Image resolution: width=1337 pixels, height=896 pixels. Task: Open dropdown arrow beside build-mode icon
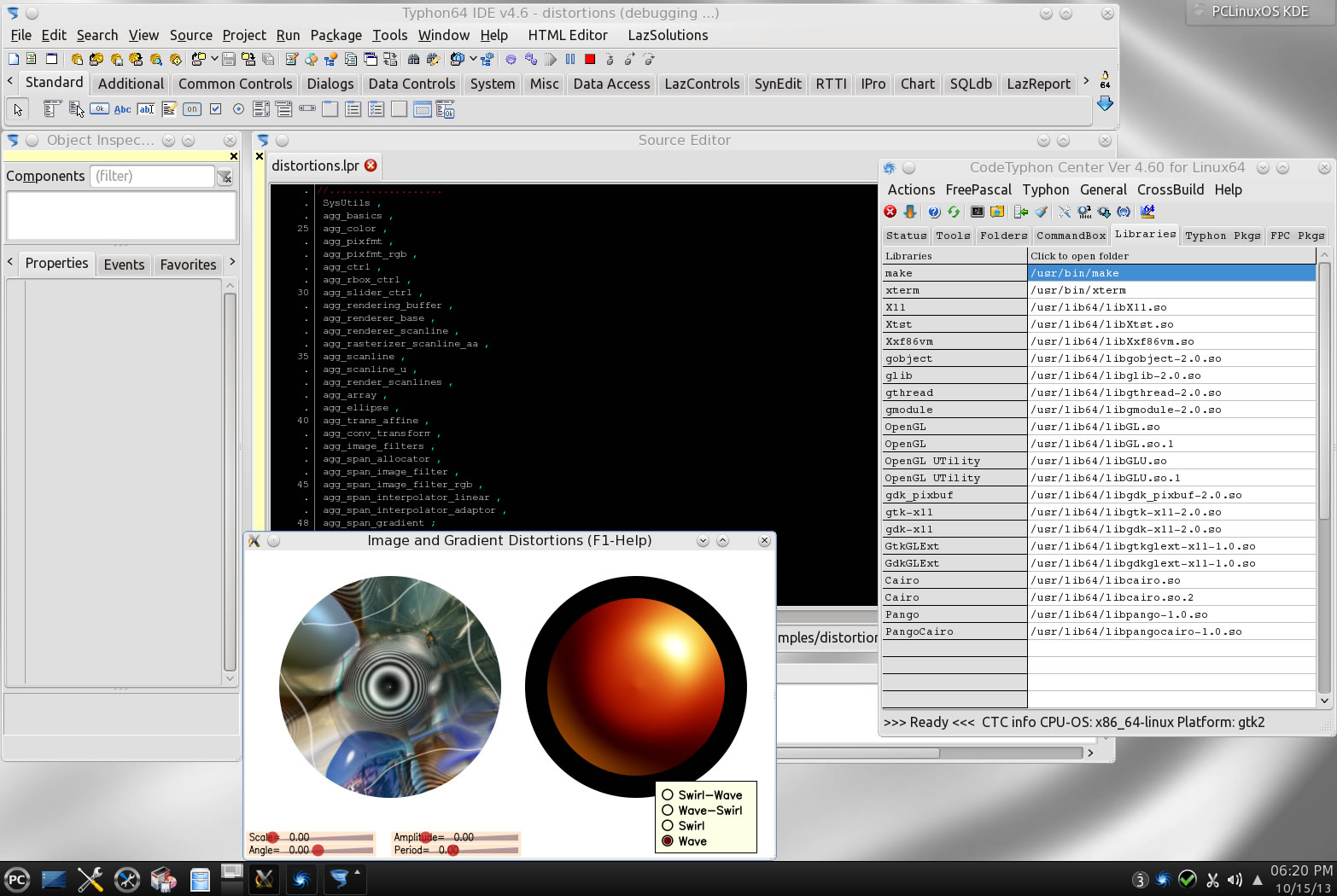coord(473,59)
